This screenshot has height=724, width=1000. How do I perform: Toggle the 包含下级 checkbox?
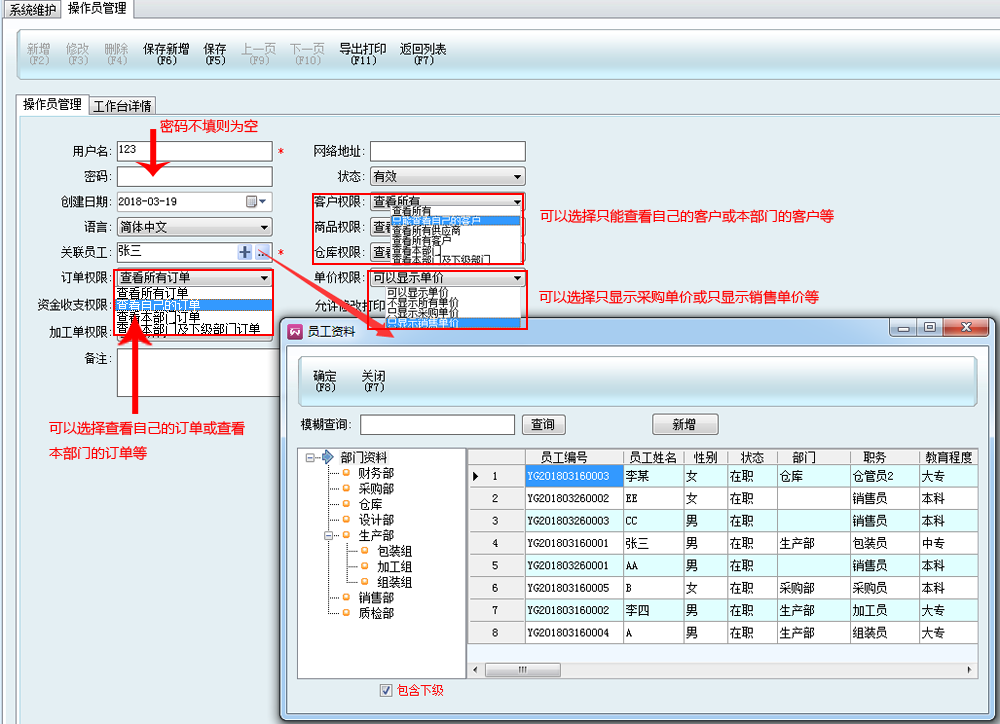pyautogui.click(x=386, y=690)
